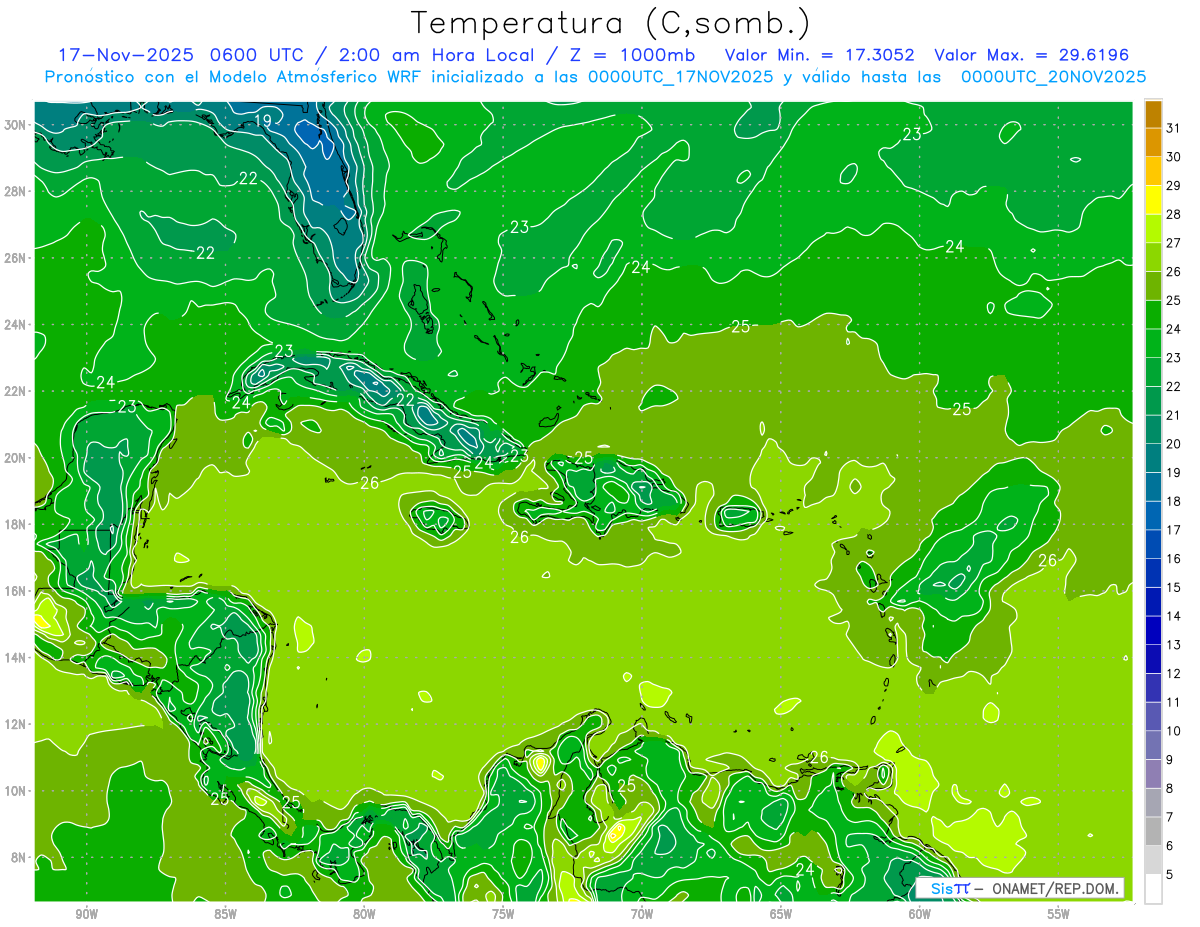This screenshot has width=1200, height=927.
Task: Click the "60W" longitude axis label
Action: (920, 914)
